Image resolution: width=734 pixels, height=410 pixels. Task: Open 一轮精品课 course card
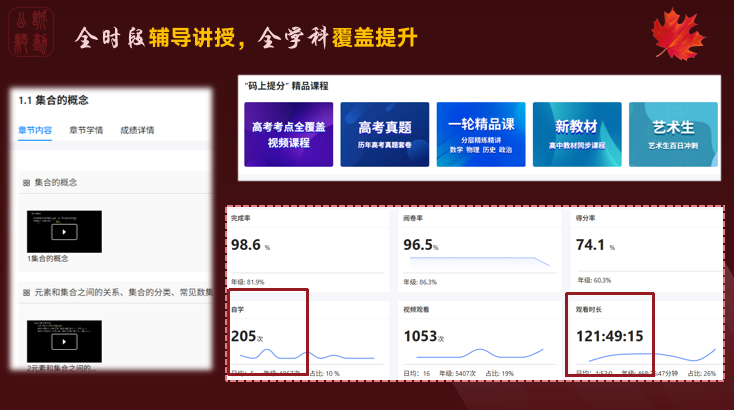click(x=481, y=134)
